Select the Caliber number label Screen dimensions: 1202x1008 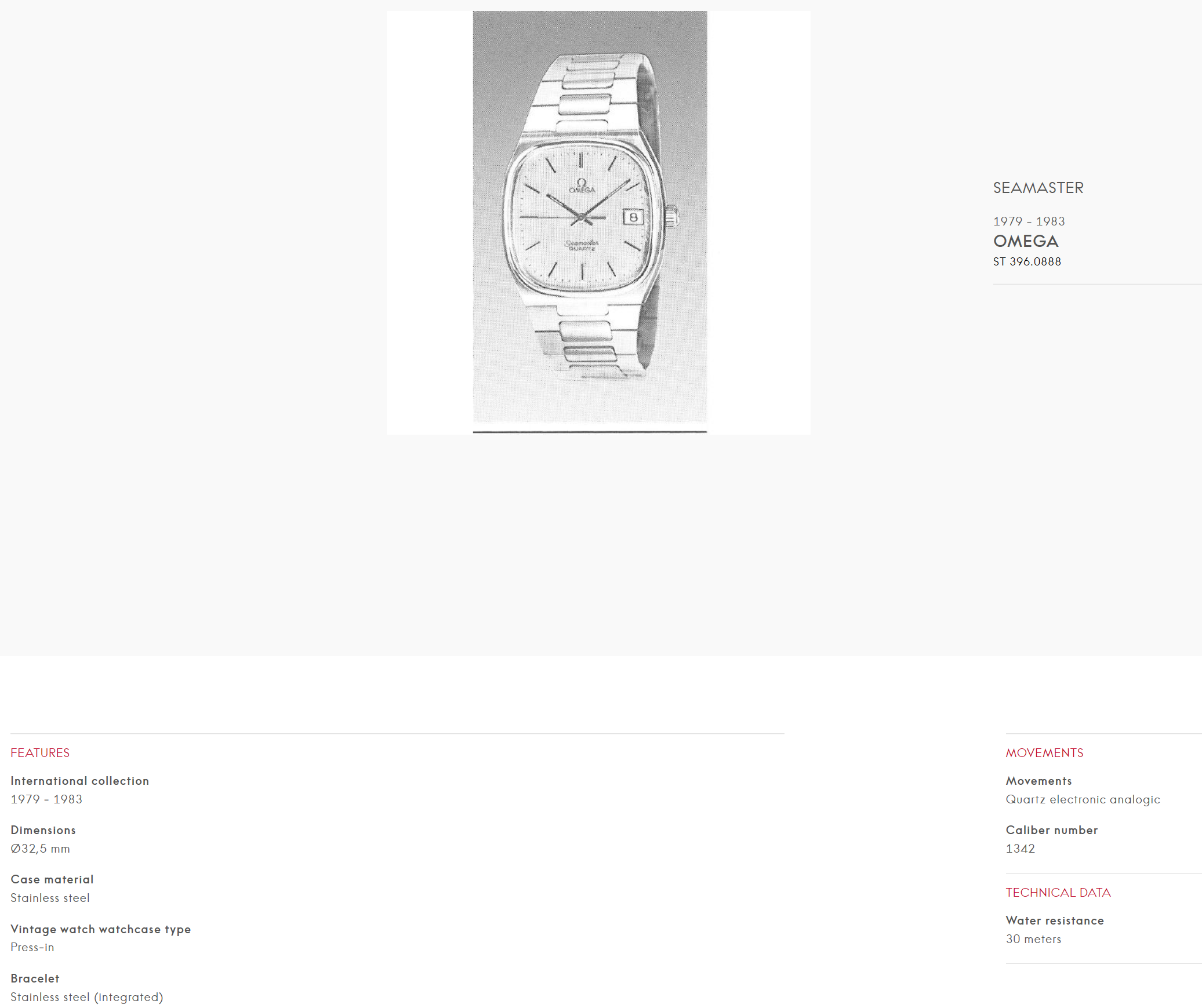[1052, 829]
